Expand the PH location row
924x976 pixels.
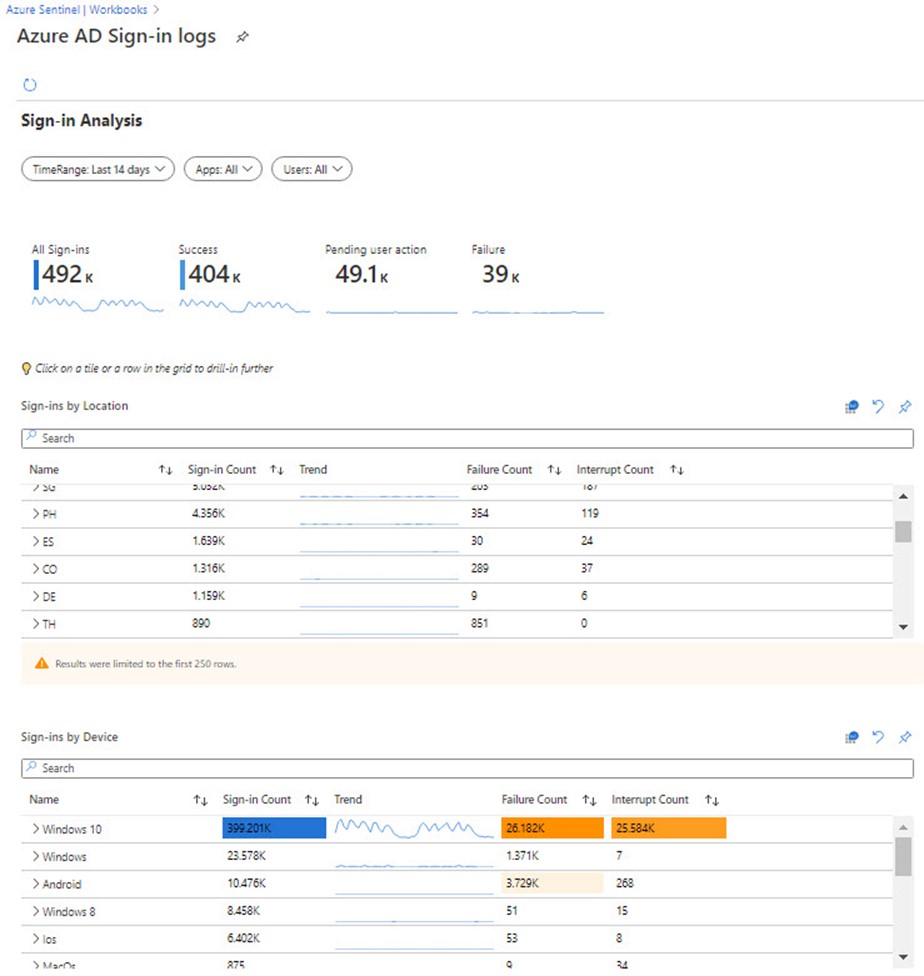point(36,514)
